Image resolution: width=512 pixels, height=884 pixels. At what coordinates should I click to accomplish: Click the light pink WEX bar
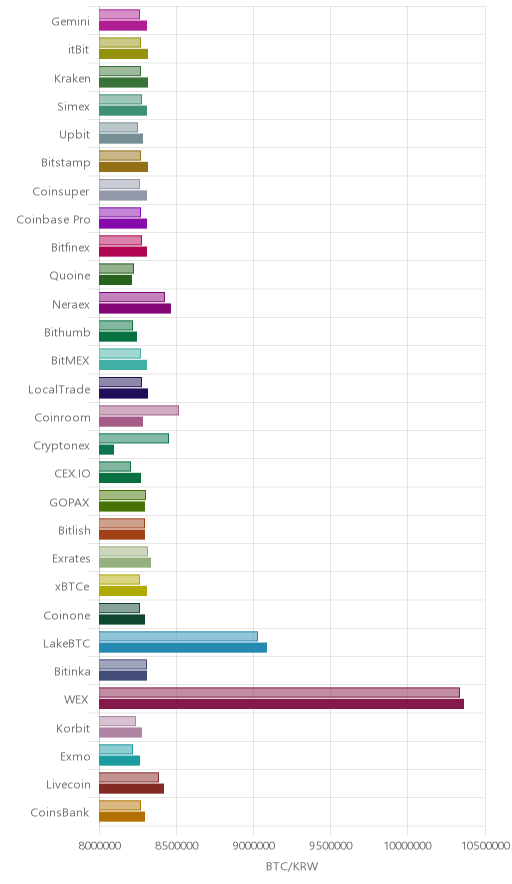pos(279,692)
